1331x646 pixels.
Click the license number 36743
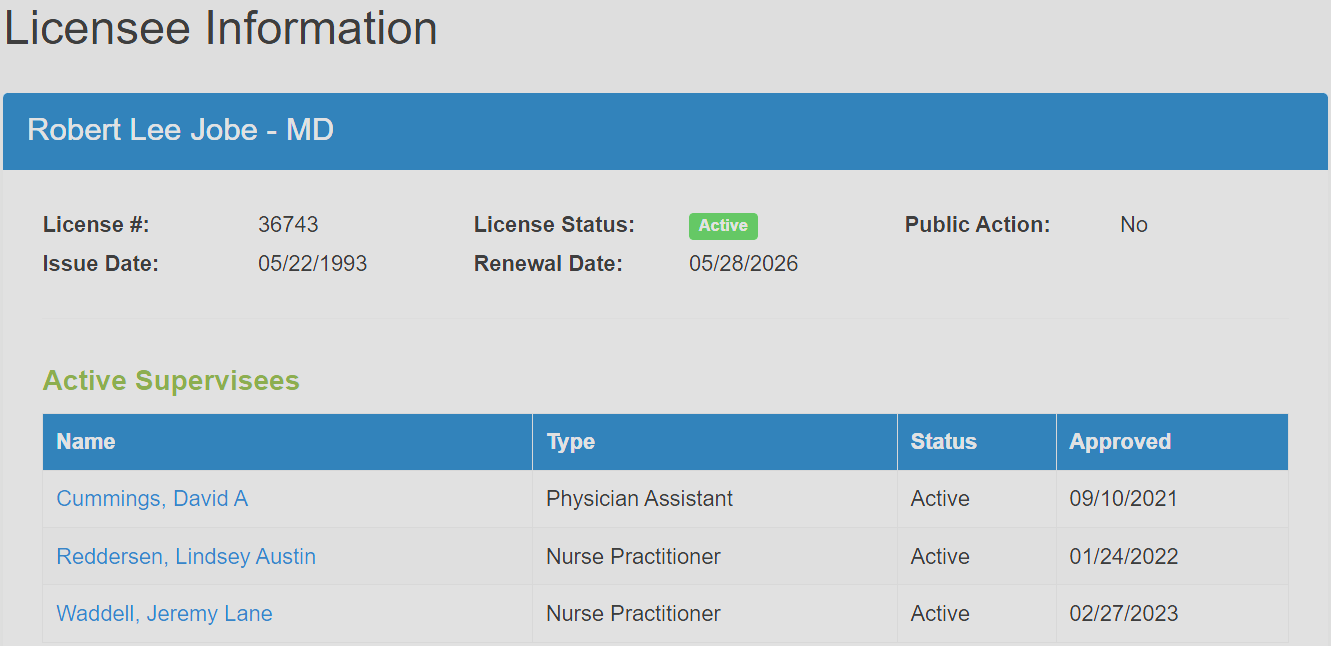click(288, 225)
